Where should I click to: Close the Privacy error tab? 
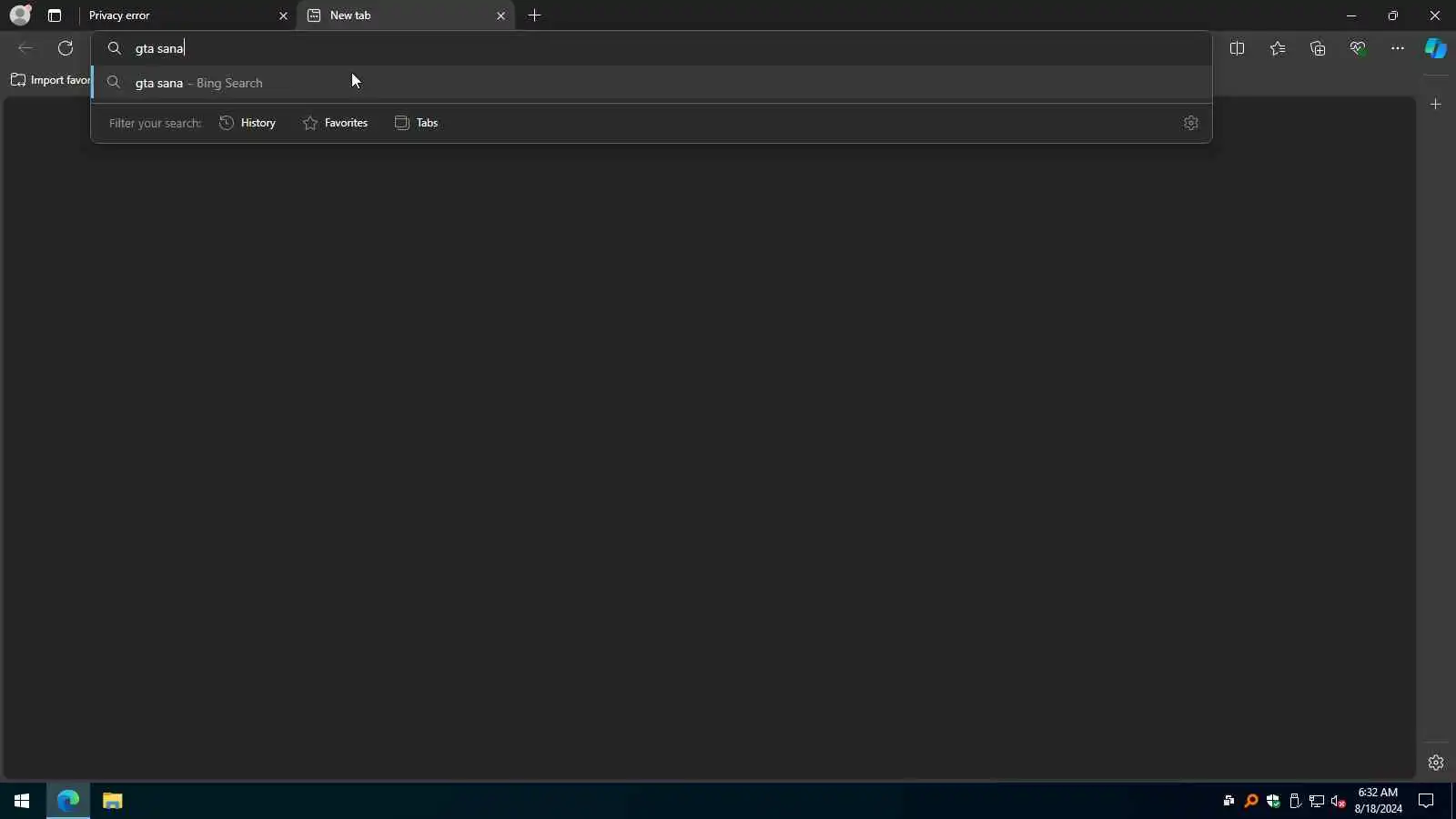[283, 15]
